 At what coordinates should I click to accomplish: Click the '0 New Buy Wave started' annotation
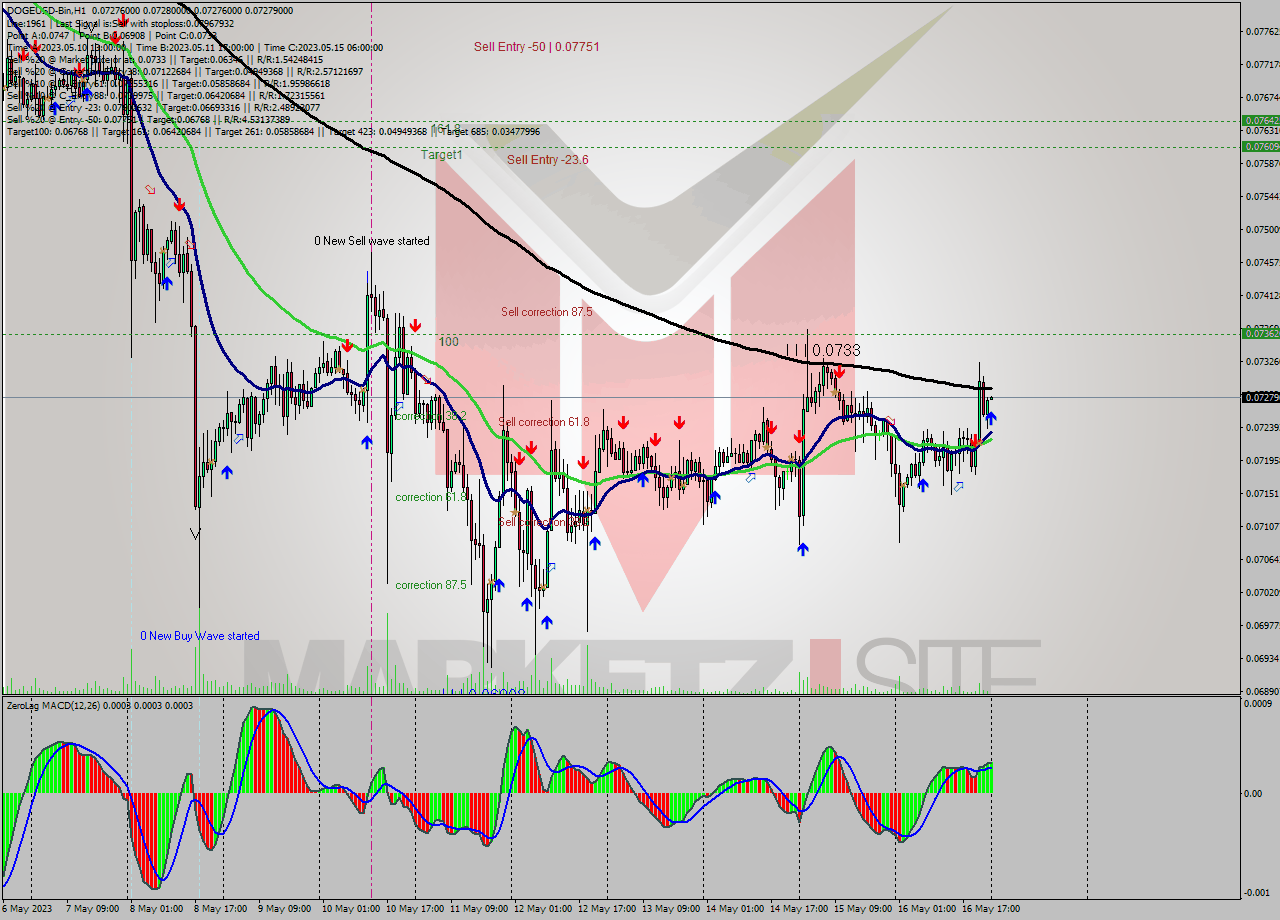(200, 636)
